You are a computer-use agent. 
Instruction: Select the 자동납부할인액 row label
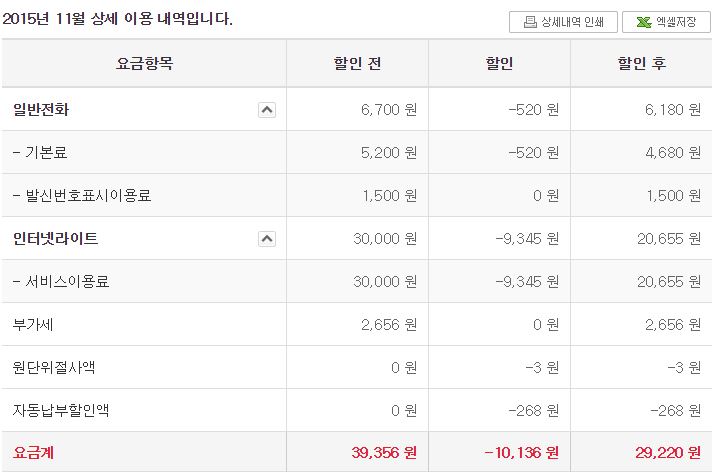point(62,411)
